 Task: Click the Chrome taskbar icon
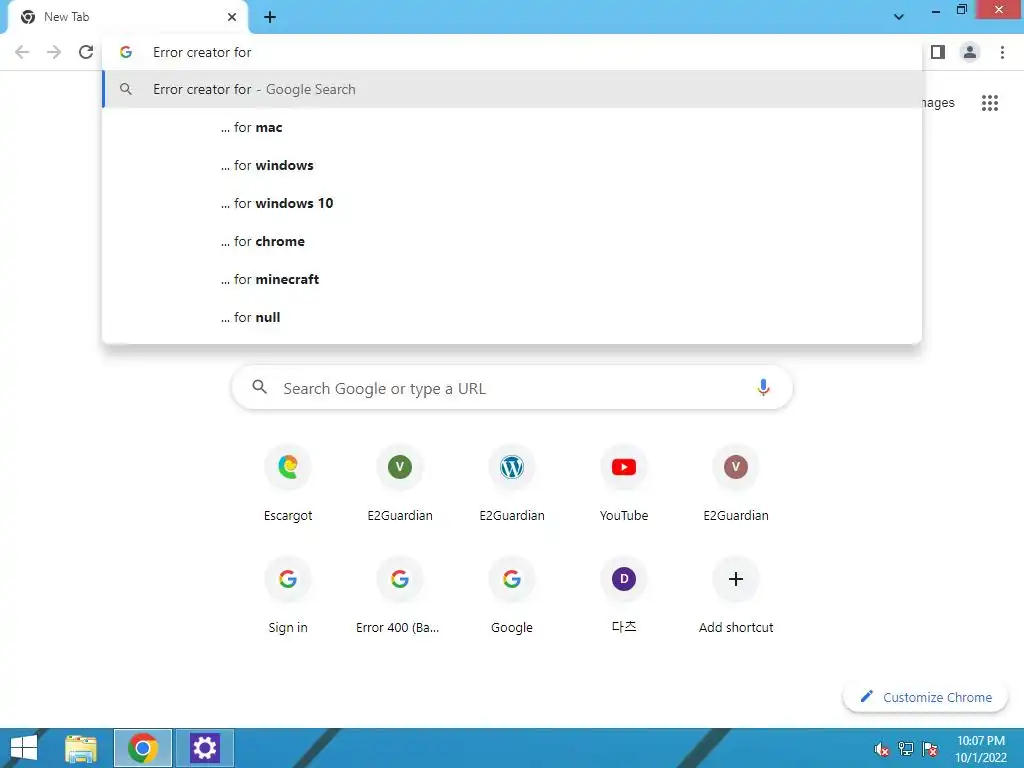[x=143, y=748]
